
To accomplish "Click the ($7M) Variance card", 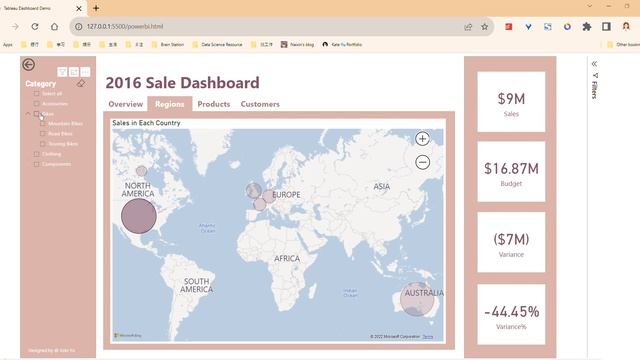I will pyautogui.click(x=511, y=242).
